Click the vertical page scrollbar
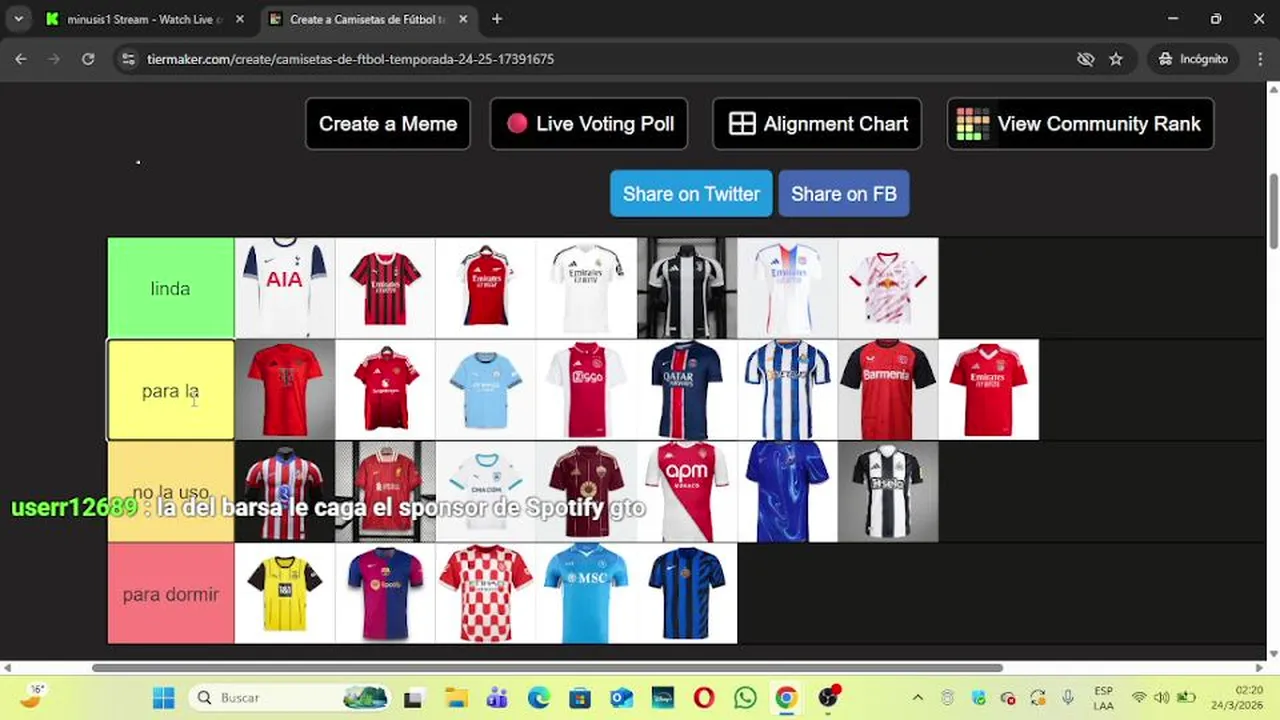The height and width of the screenshot is (720, 1280). pos(1273,212)
